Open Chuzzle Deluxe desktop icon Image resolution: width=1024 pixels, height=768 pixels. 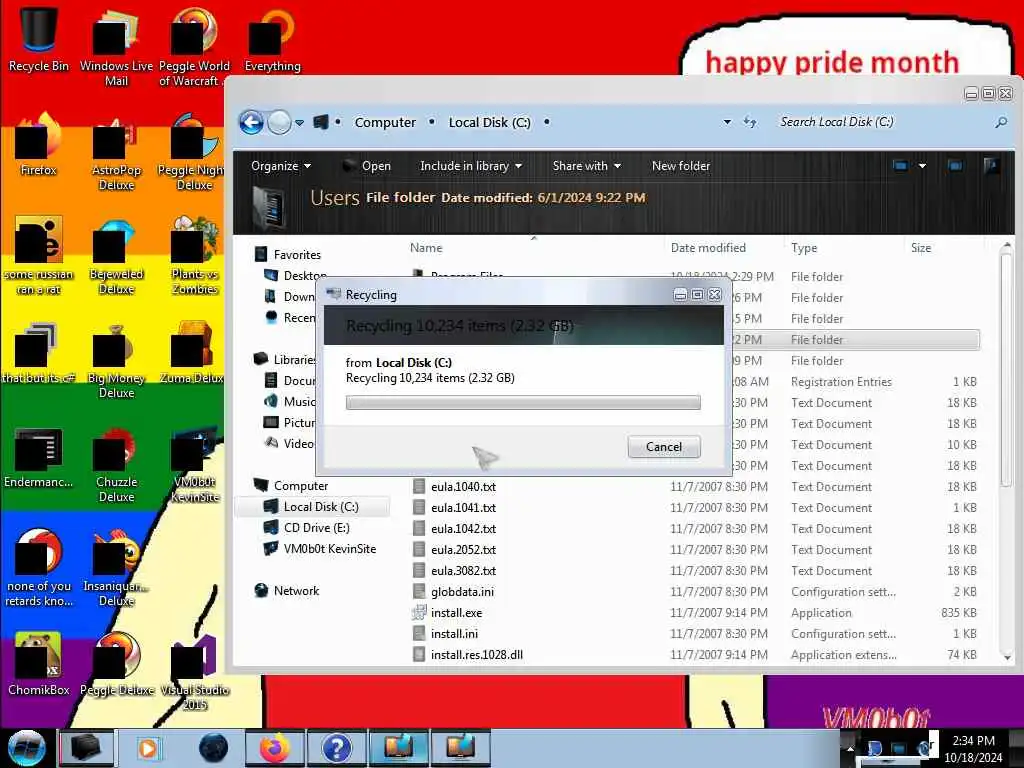pos(116,464)
